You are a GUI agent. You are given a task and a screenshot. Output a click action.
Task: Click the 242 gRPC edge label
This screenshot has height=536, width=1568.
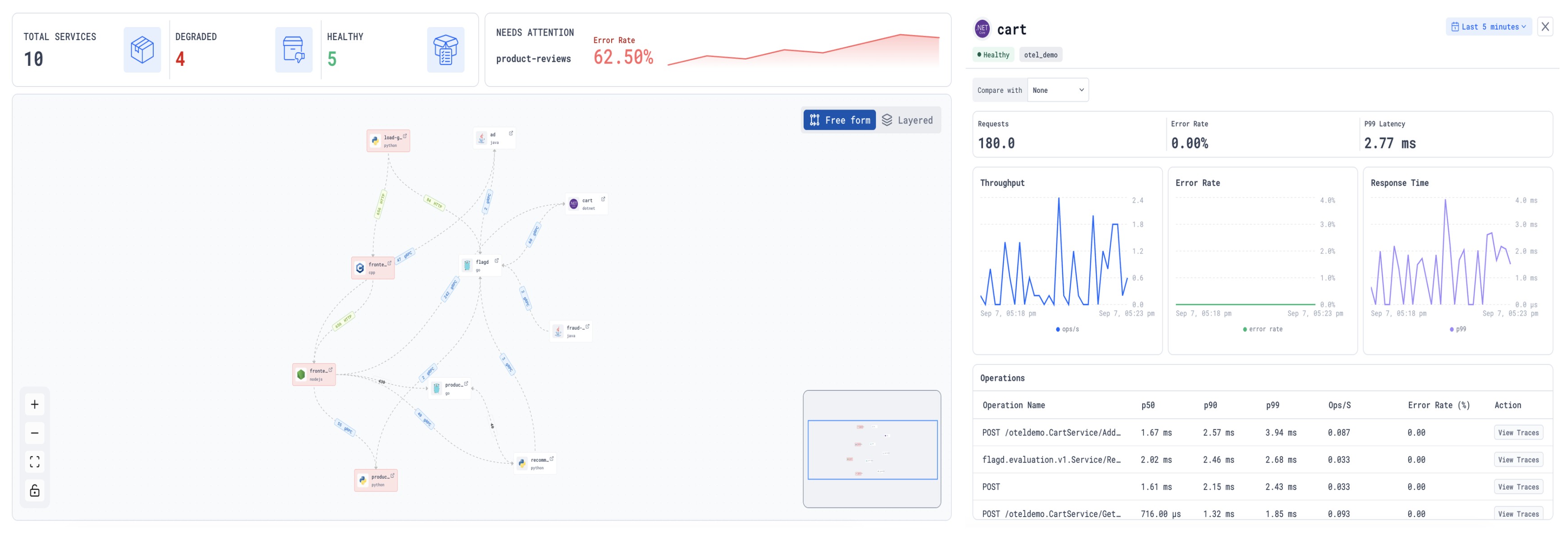click(x=450, y=289)
